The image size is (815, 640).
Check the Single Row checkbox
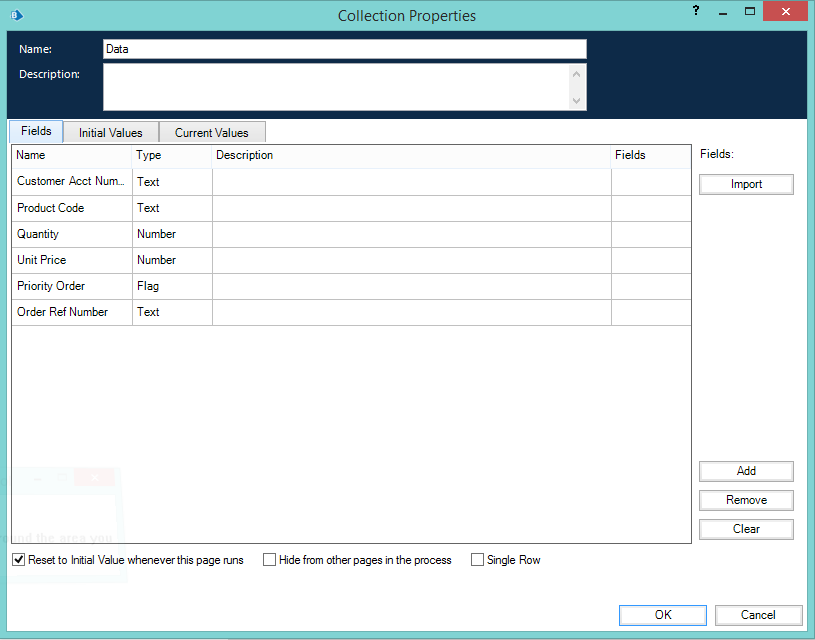478,560
